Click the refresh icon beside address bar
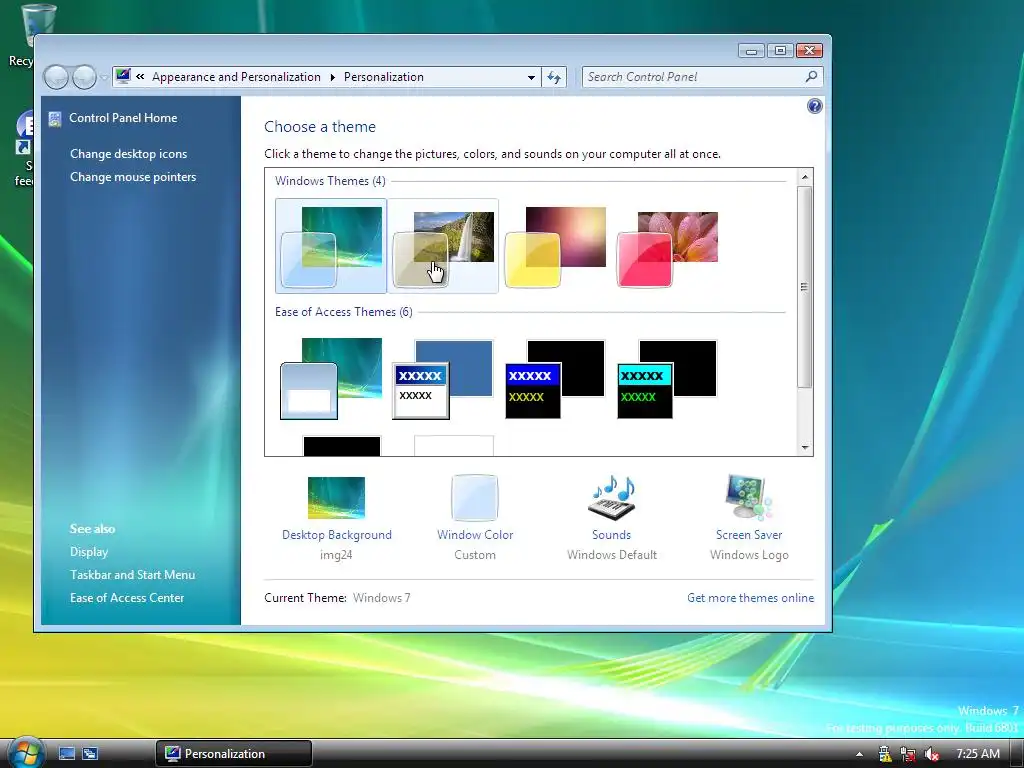 tap(554, 77)
